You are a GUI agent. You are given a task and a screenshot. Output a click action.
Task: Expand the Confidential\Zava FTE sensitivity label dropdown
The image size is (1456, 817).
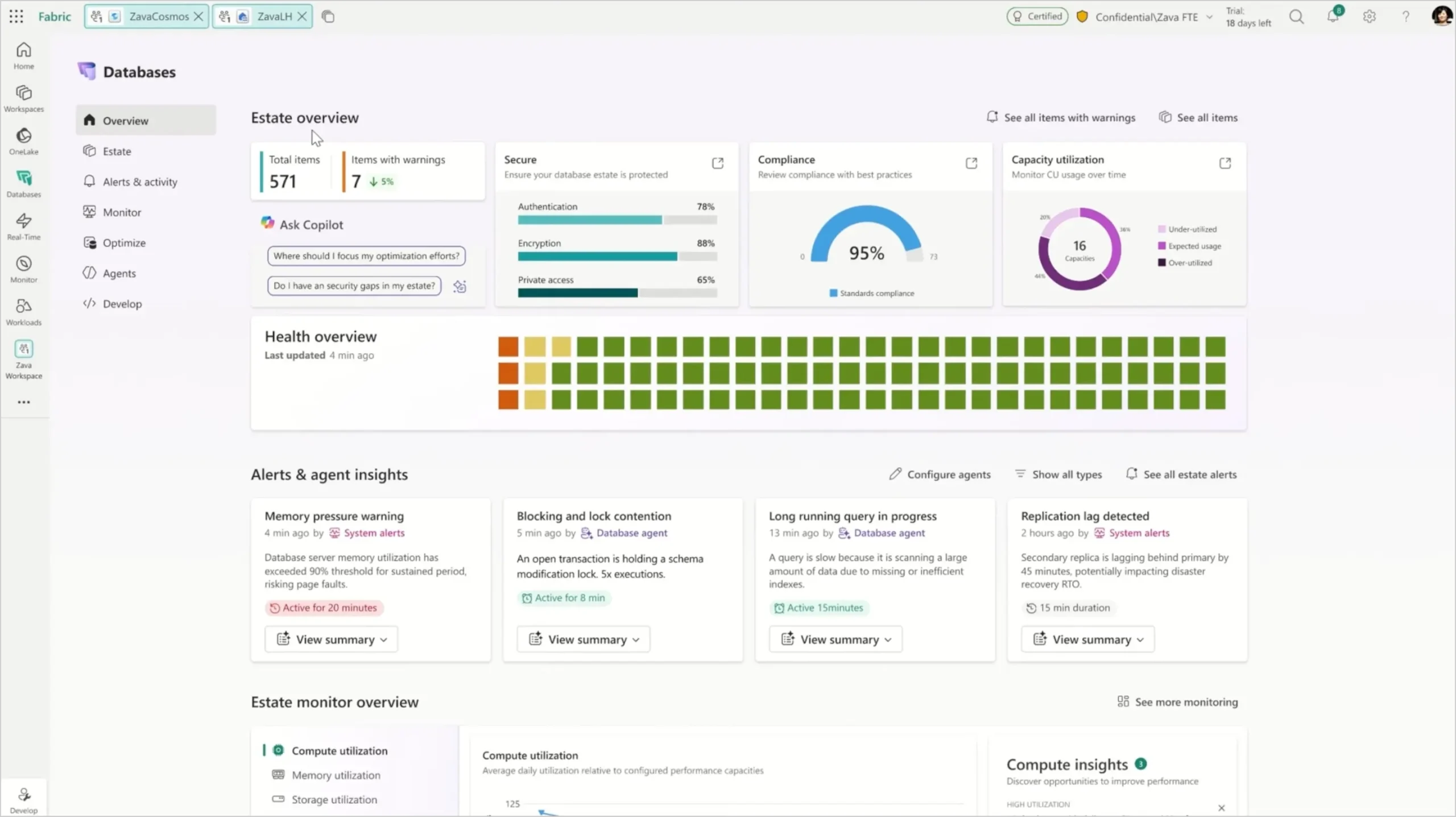tap(1209, 16)
